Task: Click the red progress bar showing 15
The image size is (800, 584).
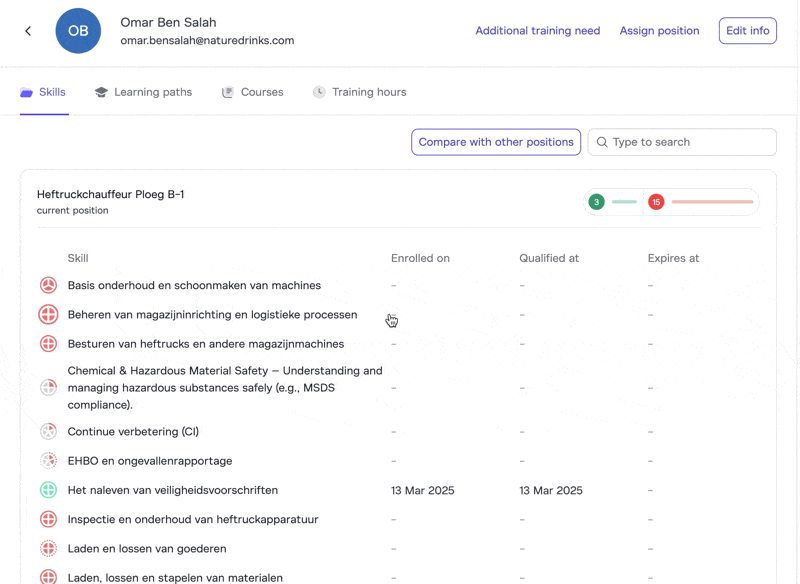Action: [x=711, y=202]
